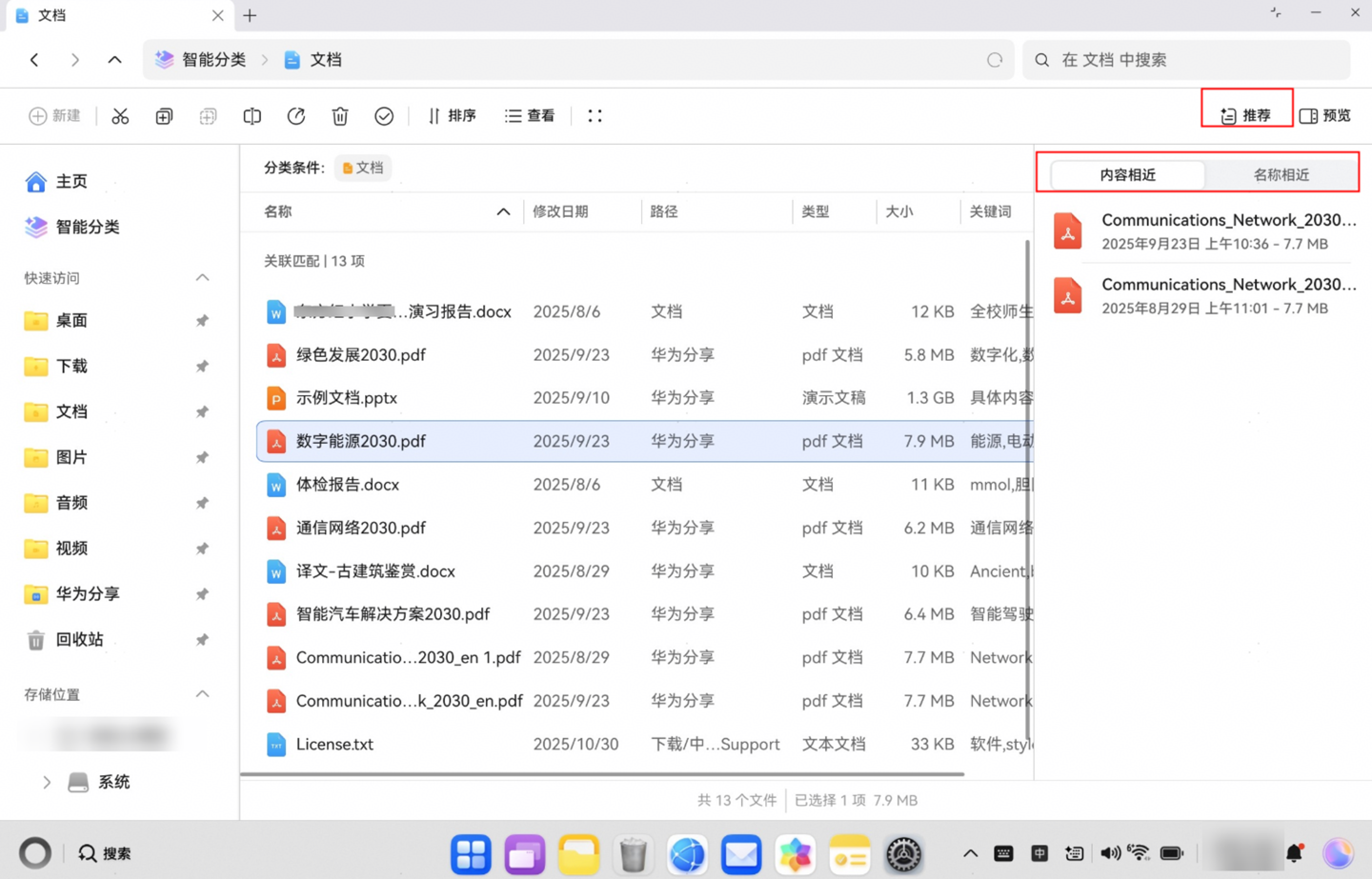The height and width of the screenshot is (879, 1372).
Task: Switch to the 名称相近 tab
Action: click(1281, 174)
